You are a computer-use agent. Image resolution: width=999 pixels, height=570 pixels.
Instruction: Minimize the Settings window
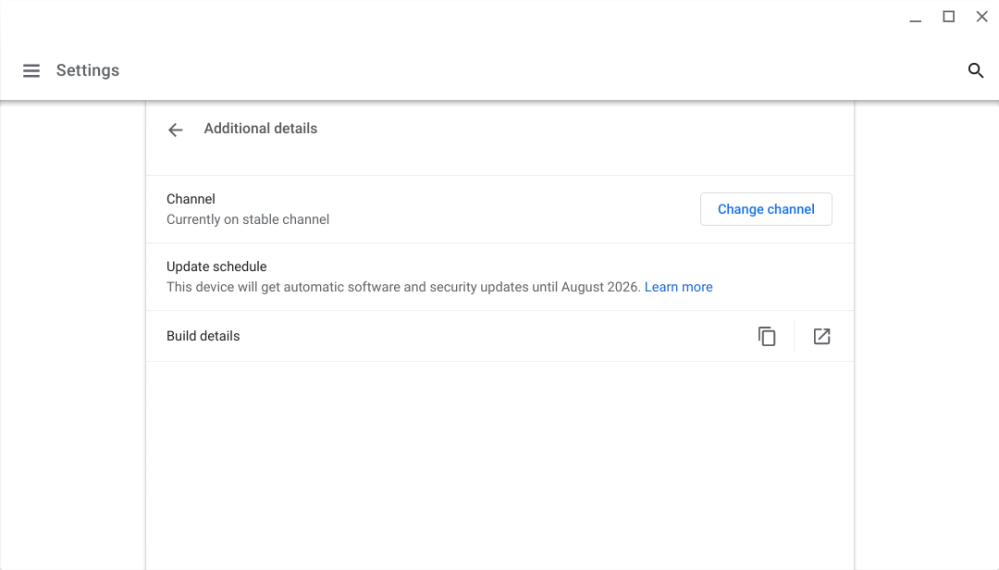click(x=915, y=18)
